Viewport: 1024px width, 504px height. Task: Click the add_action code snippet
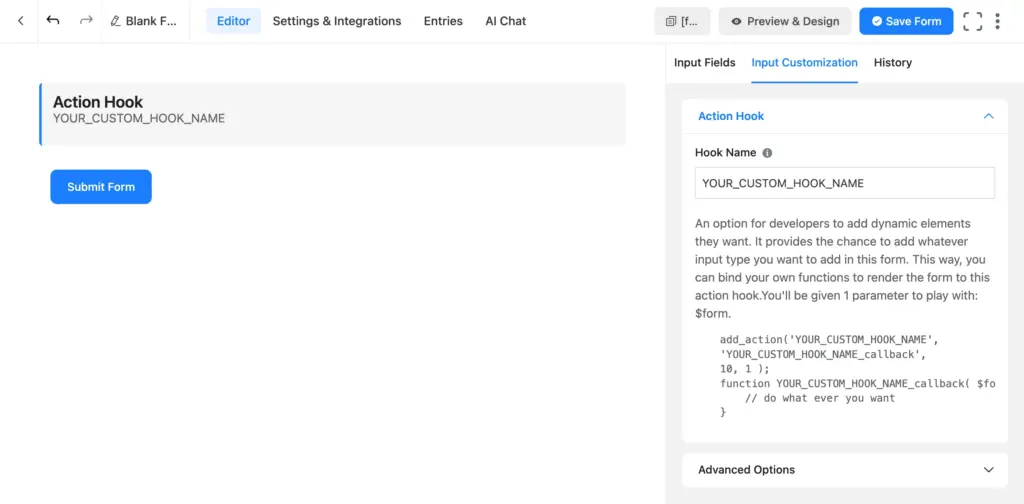857,376
